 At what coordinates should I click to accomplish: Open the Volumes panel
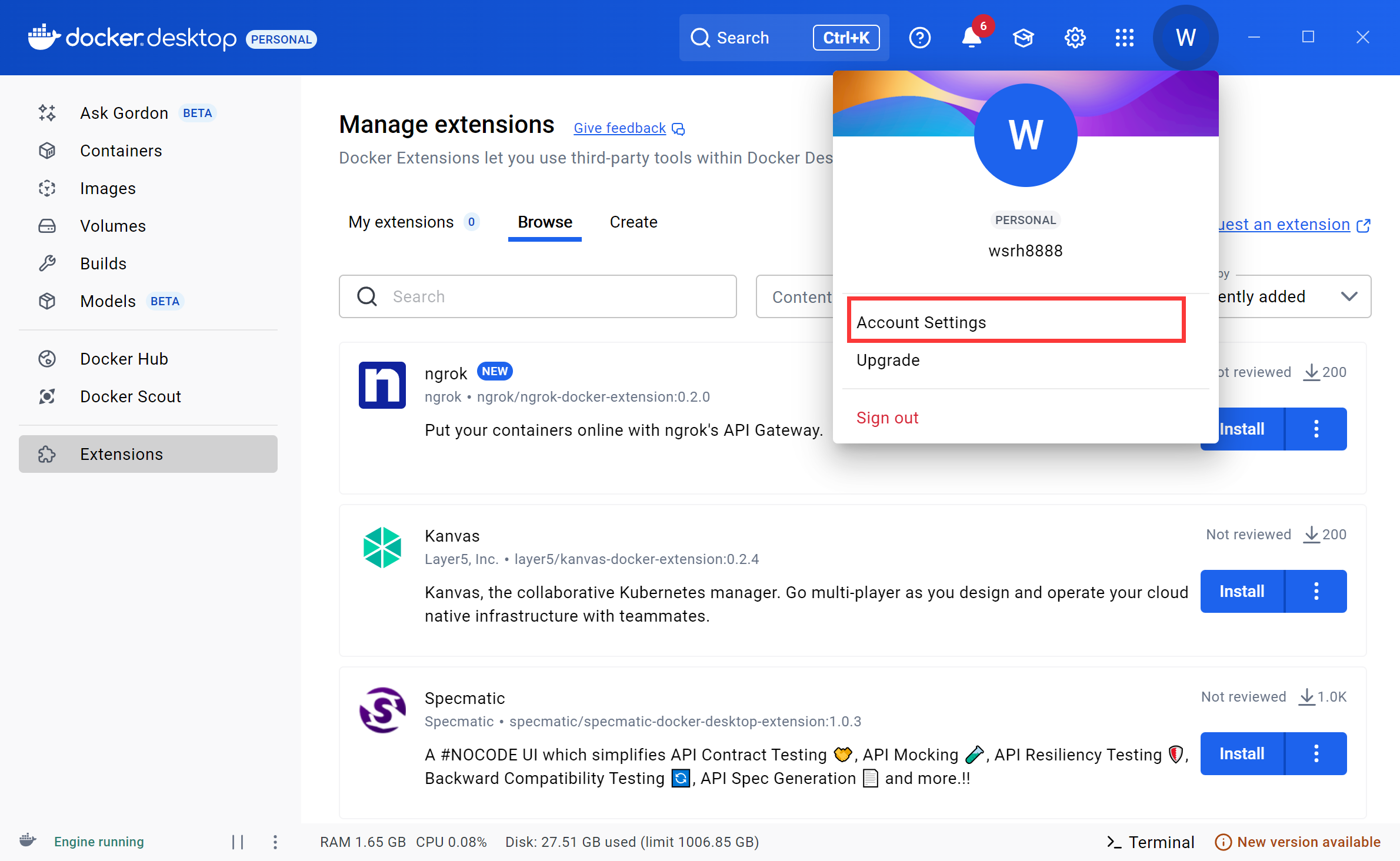coord(113,226)
